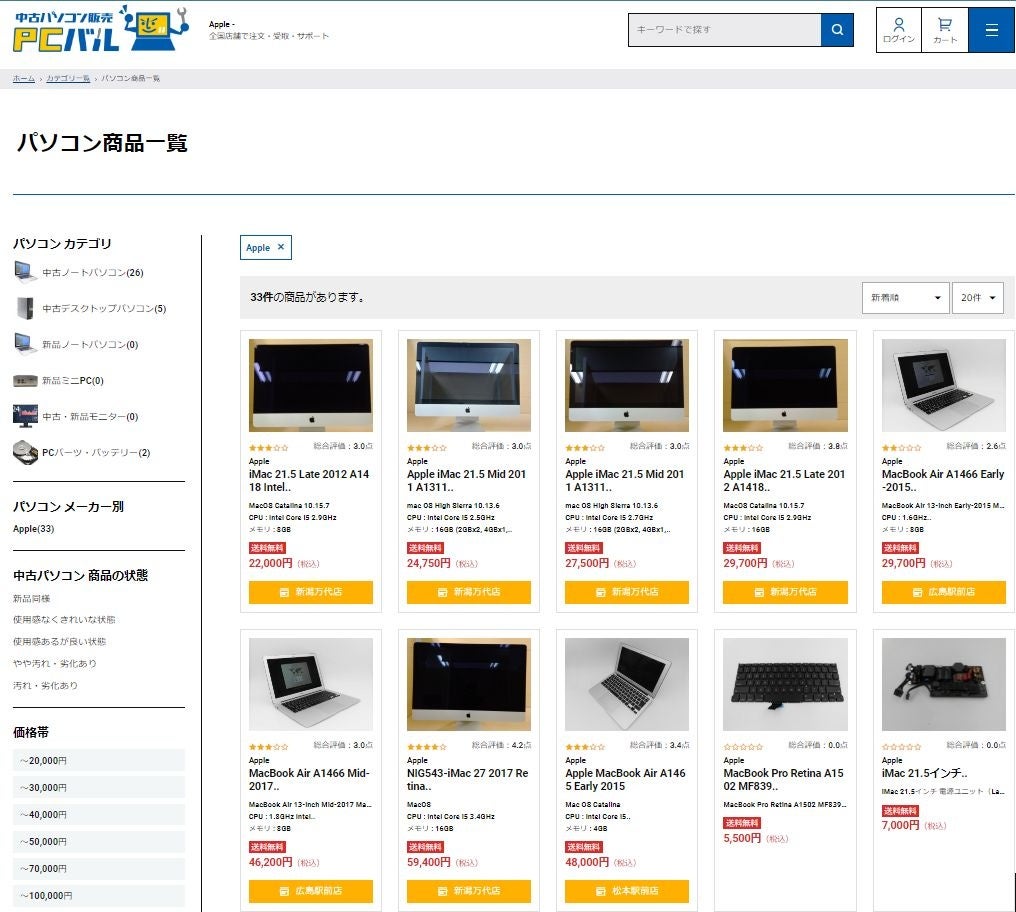Filter by condition 新品同様
Image resolution: width=1016 pixels, height=912 pixels.
pyautogui.click(x=31, y=598)
